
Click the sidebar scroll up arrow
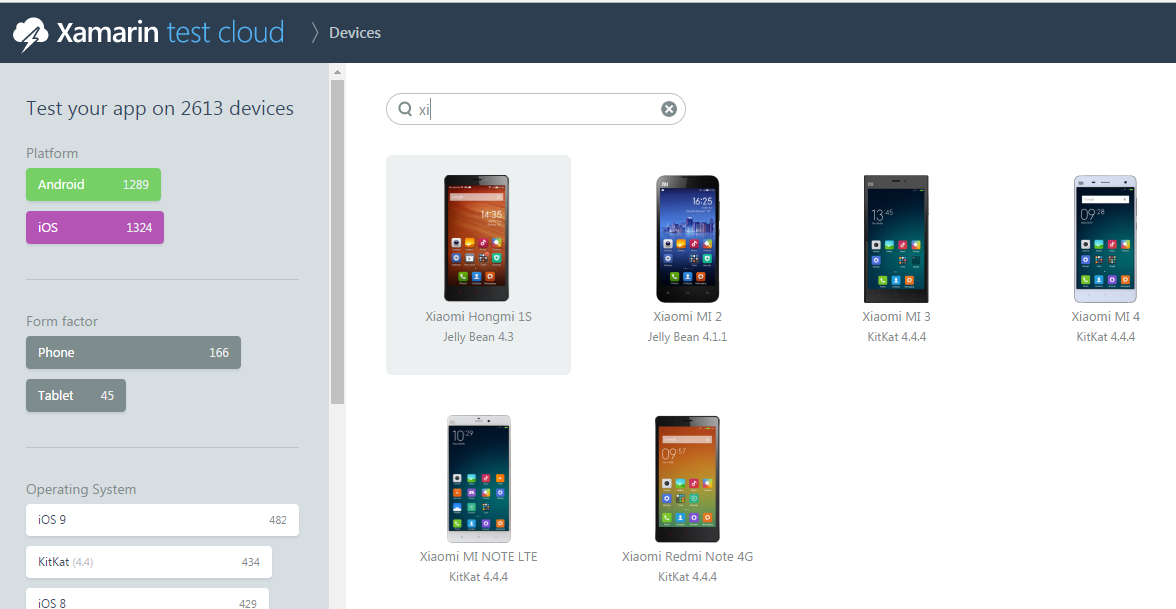pyautogui.click(x=337, y=72)
